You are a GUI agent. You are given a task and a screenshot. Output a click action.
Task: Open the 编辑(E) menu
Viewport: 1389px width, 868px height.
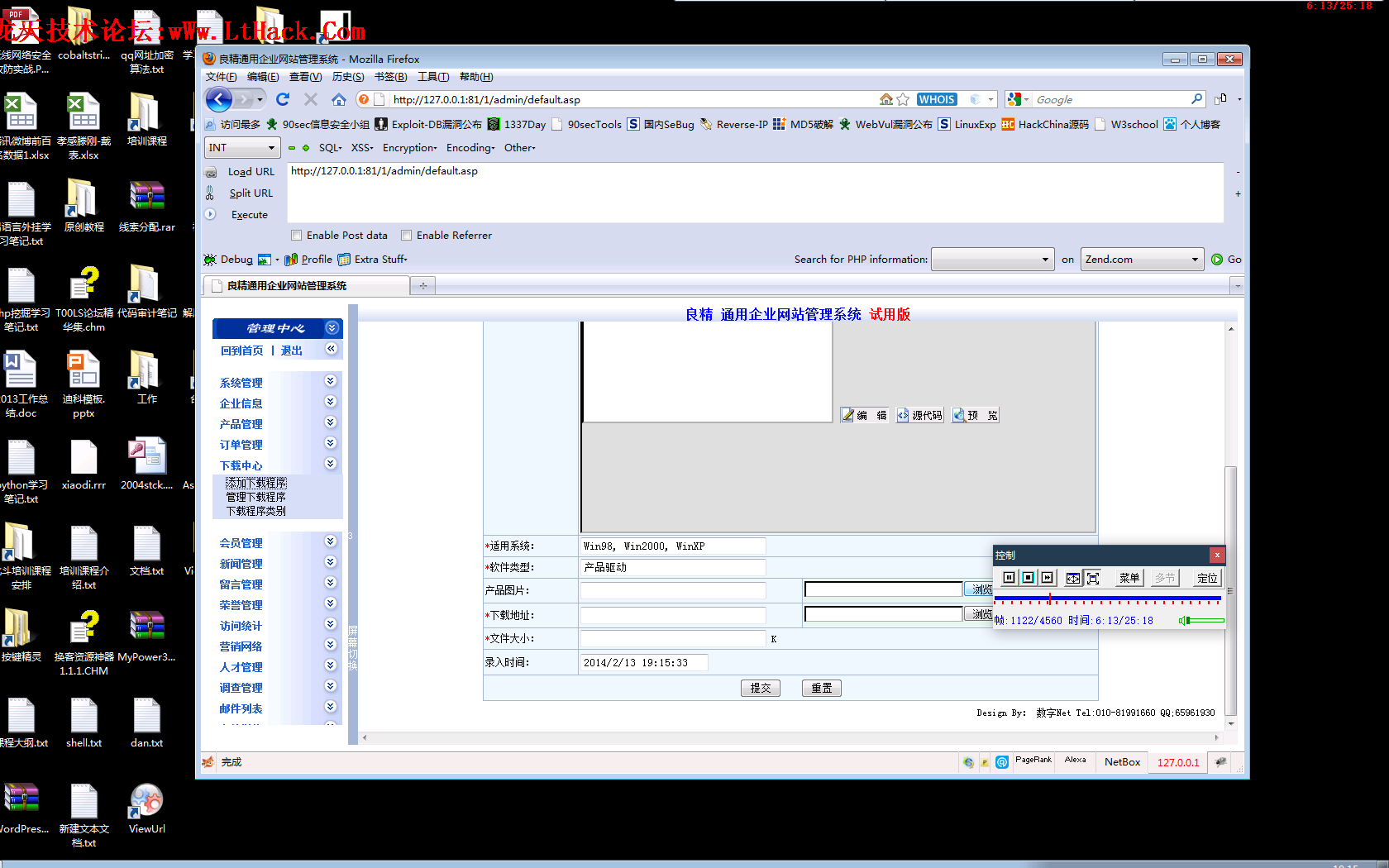click(x=263, y=77)
